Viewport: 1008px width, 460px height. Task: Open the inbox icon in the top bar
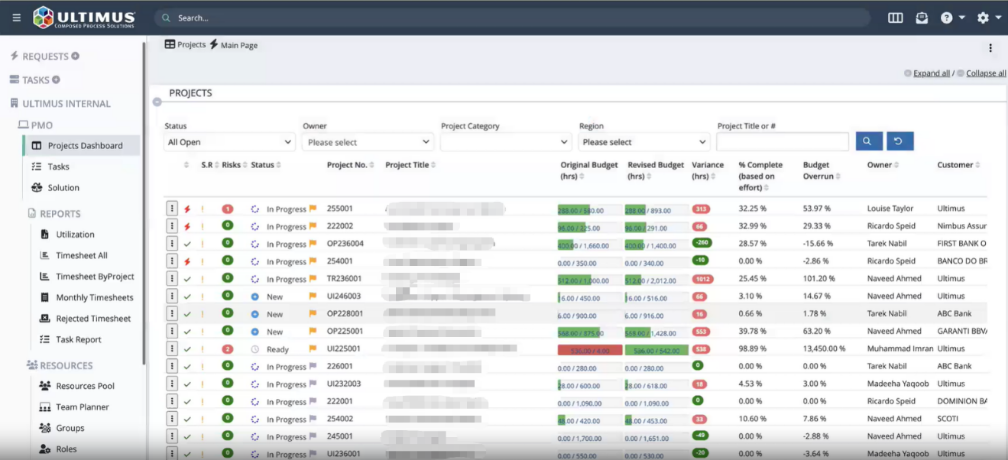pos(922,18)
